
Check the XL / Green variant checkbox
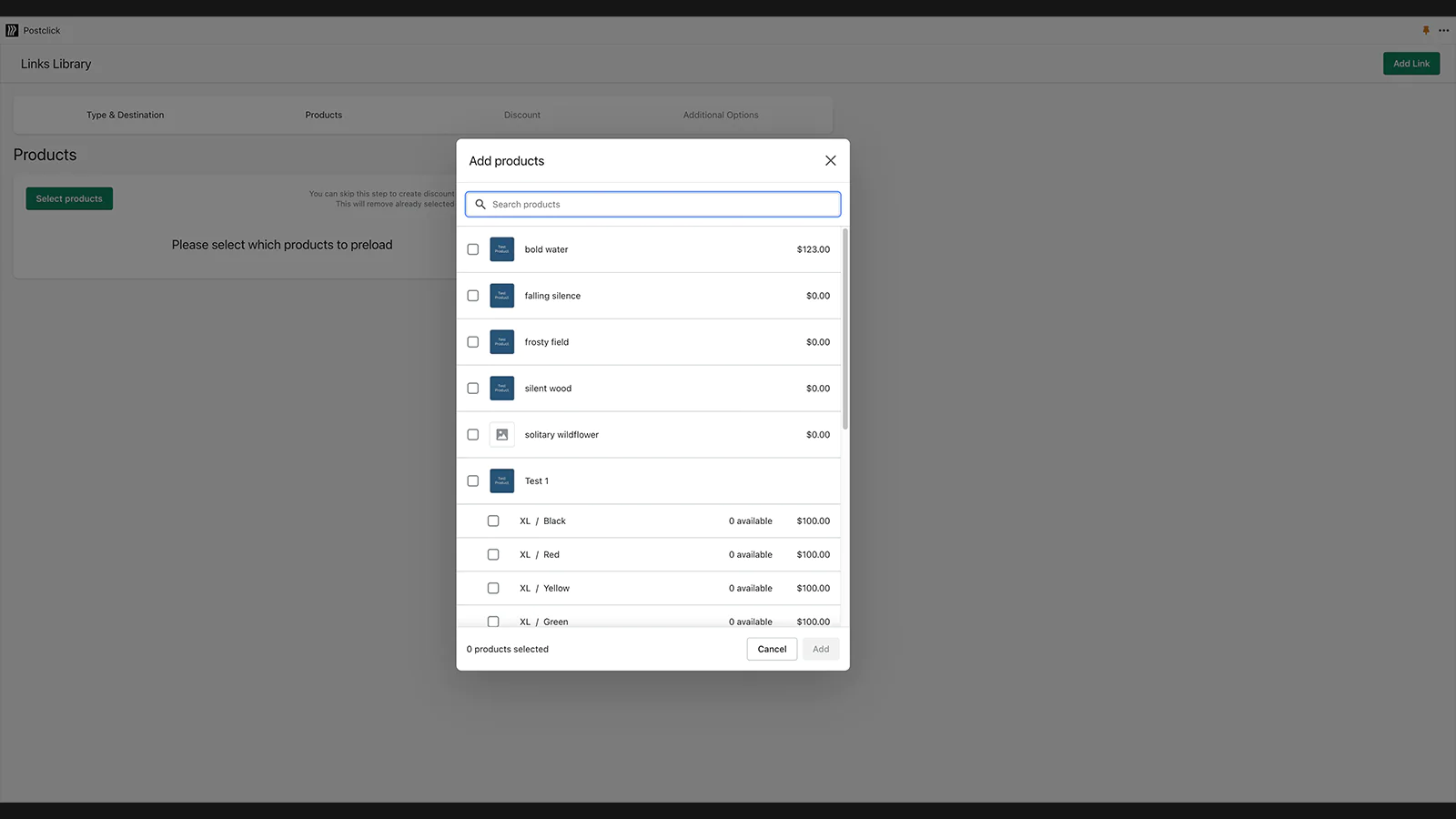(493, 622)
